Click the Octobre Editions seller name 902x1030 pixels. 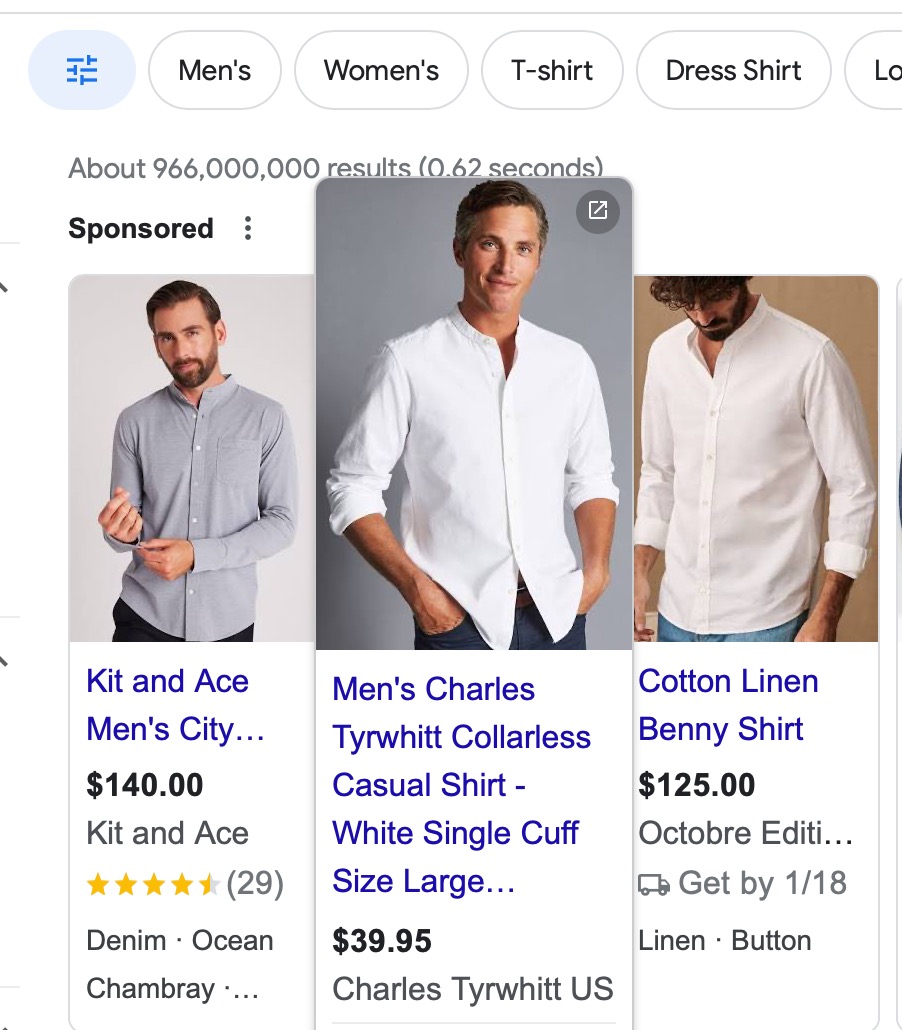click(746, 833)
